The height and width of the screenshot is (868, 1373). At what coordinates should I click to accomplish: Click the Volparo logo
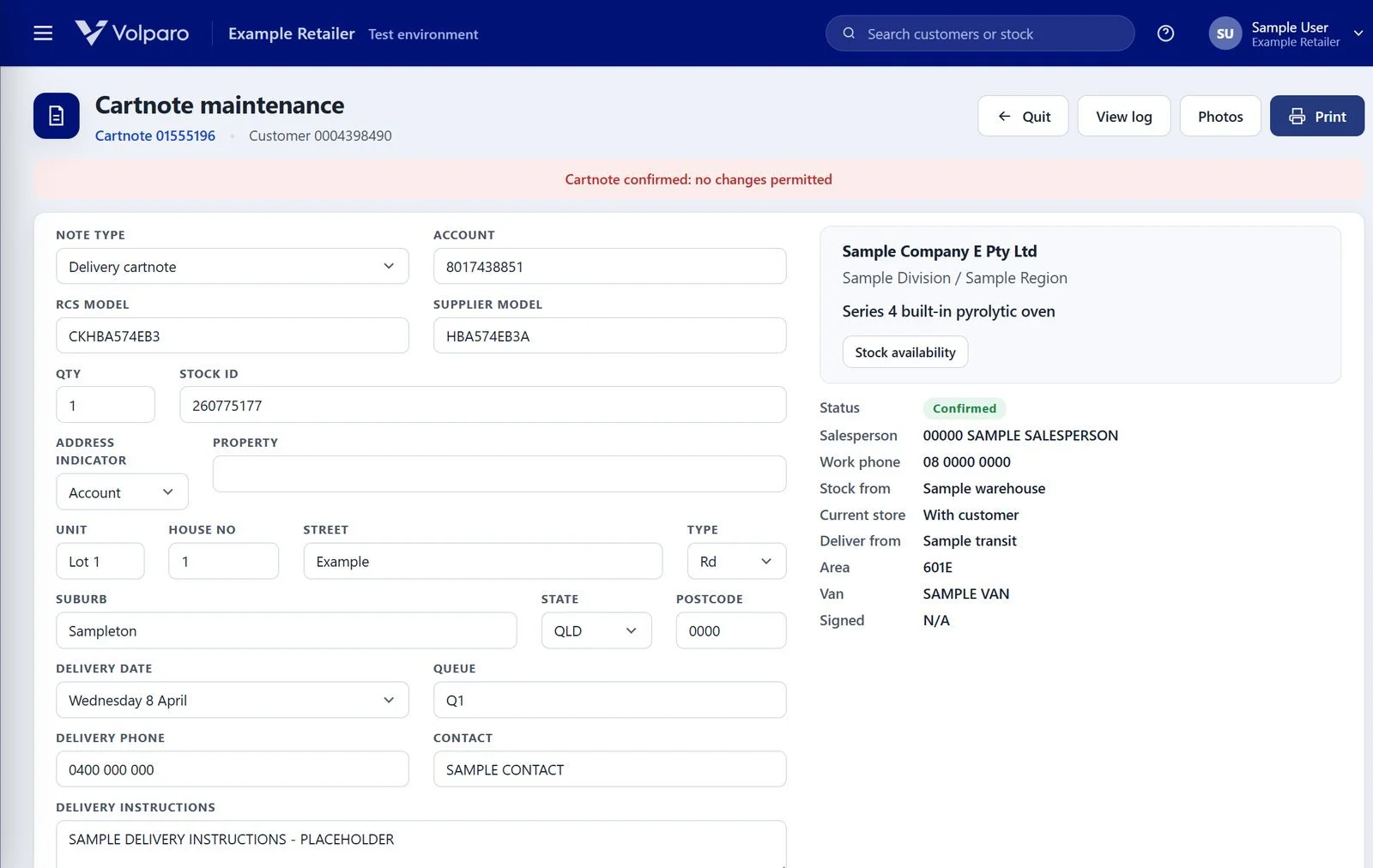[132, 33]
